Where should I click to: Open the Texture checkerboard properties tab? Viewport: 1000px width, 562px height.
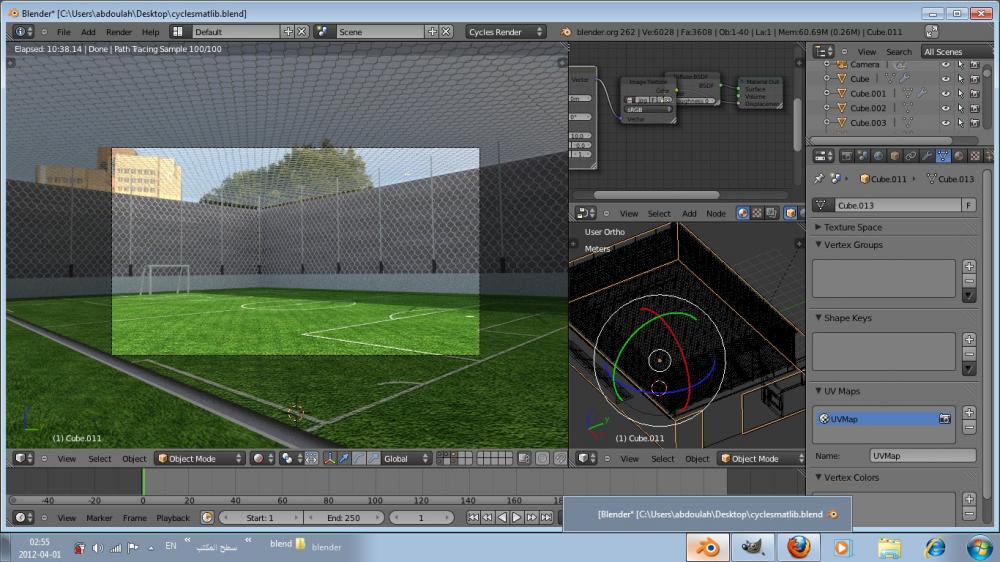[974, 156]
